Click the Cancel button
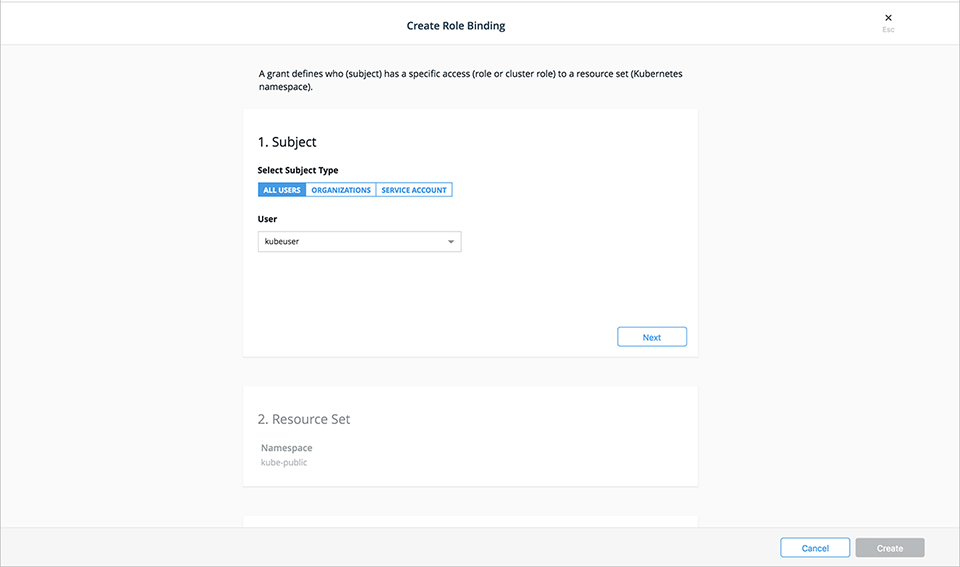This screenshot has height=567, width=960. tap(815, 548)
